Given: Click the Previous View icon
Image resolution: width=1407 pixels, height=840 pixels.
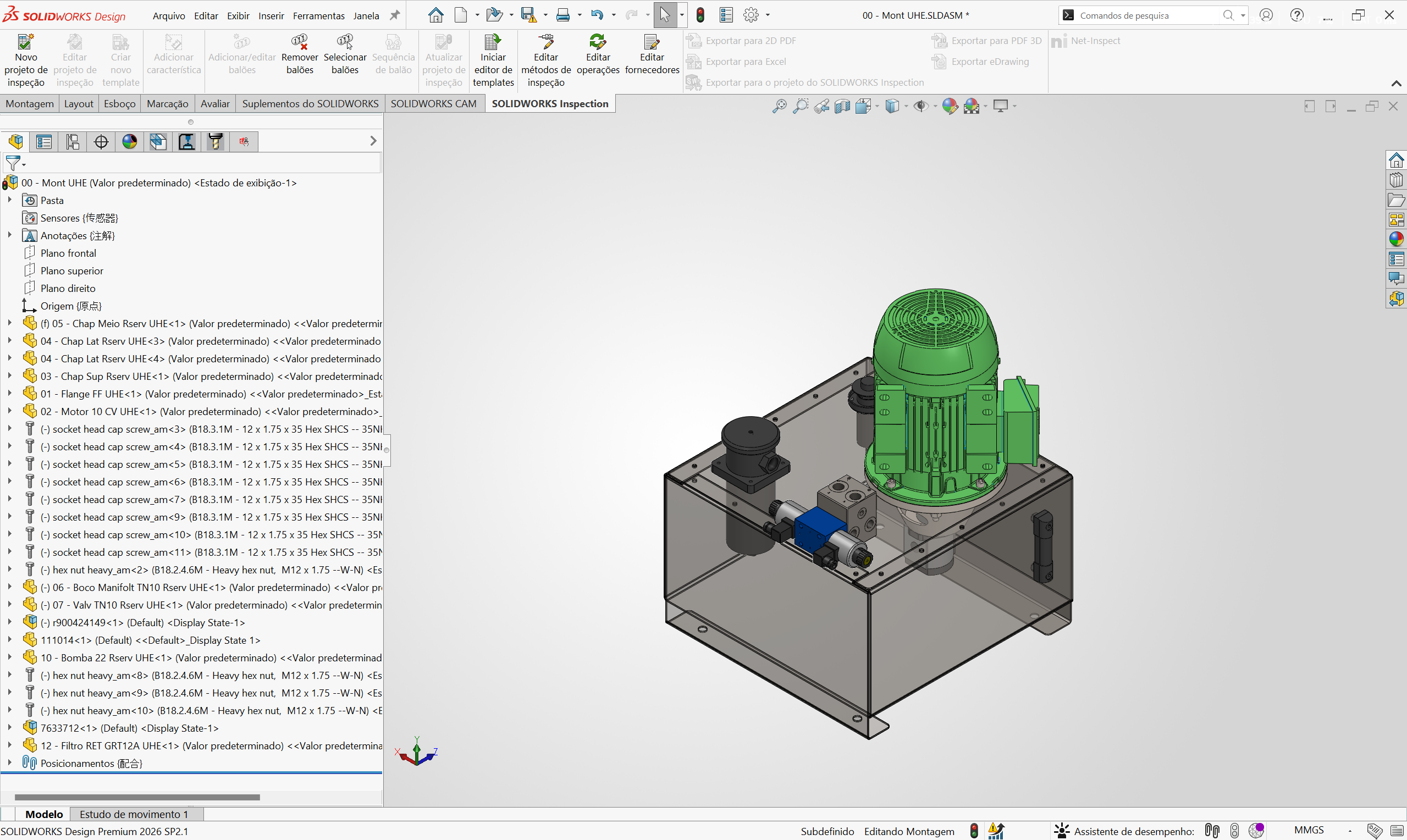Looking at the screenshot, I should (x=822, y=106).
